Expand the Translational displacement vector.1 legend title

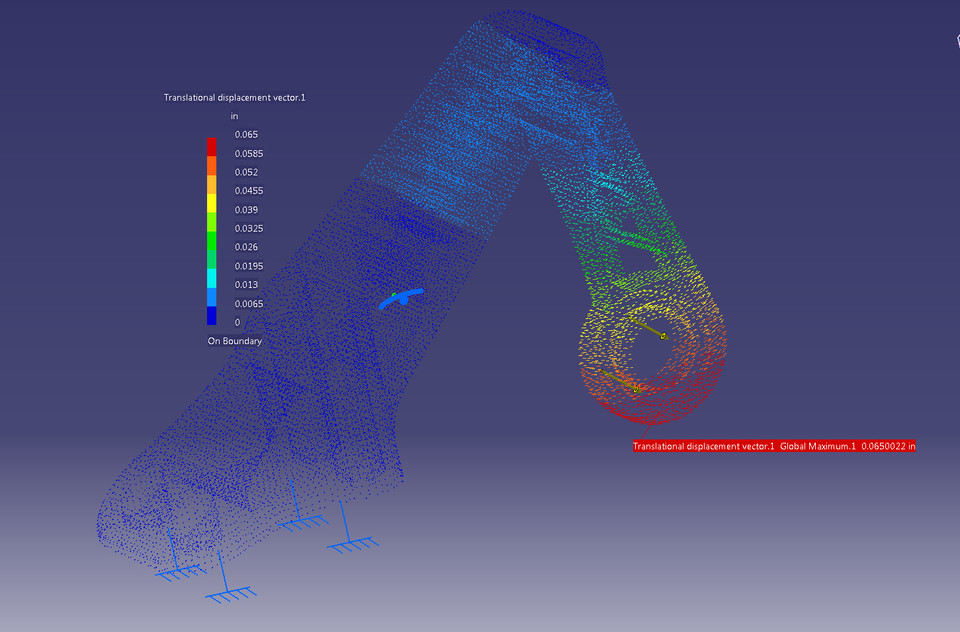pos(234,97)
